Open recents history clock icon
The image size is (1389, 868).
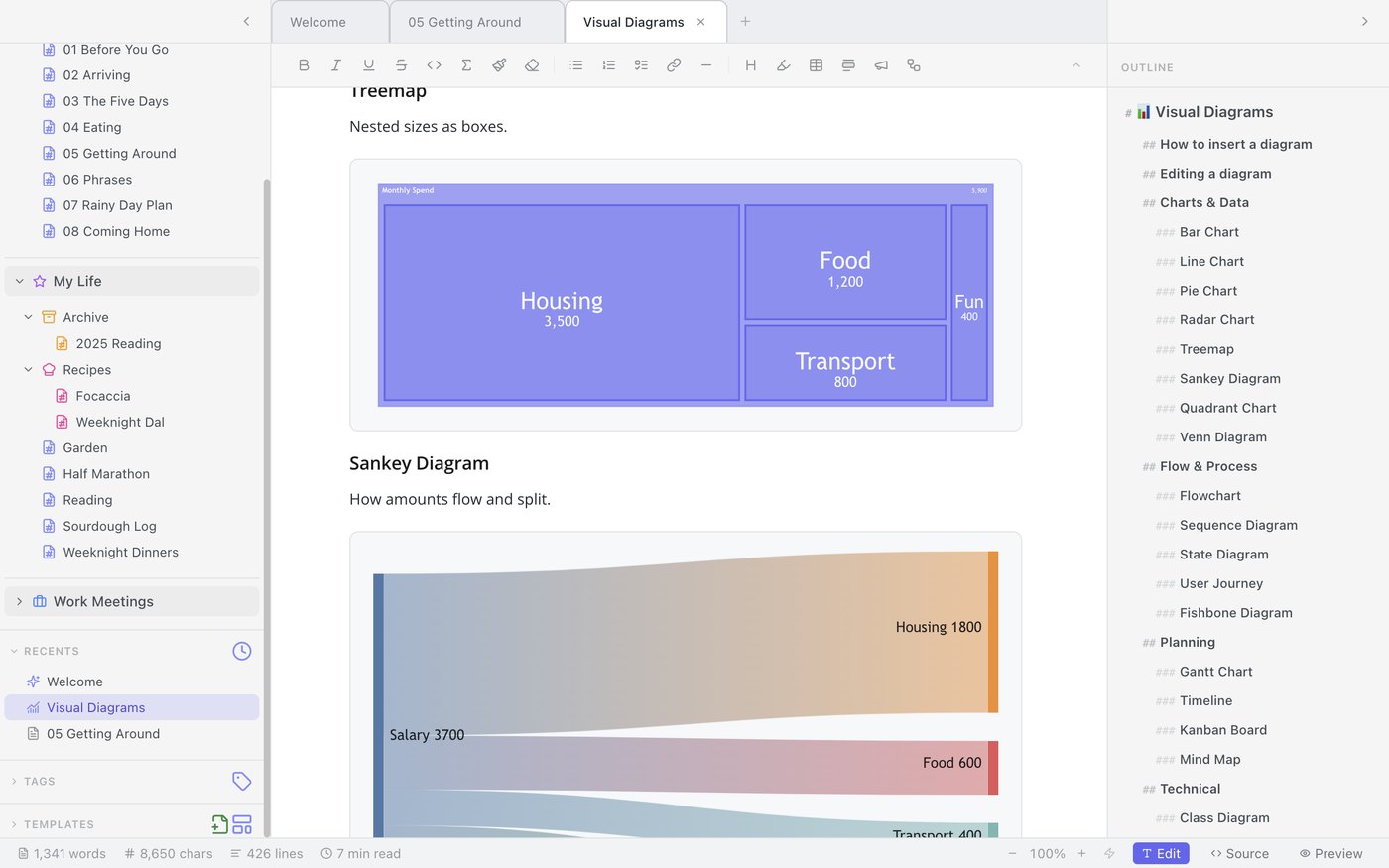click(x=242, y=651)
